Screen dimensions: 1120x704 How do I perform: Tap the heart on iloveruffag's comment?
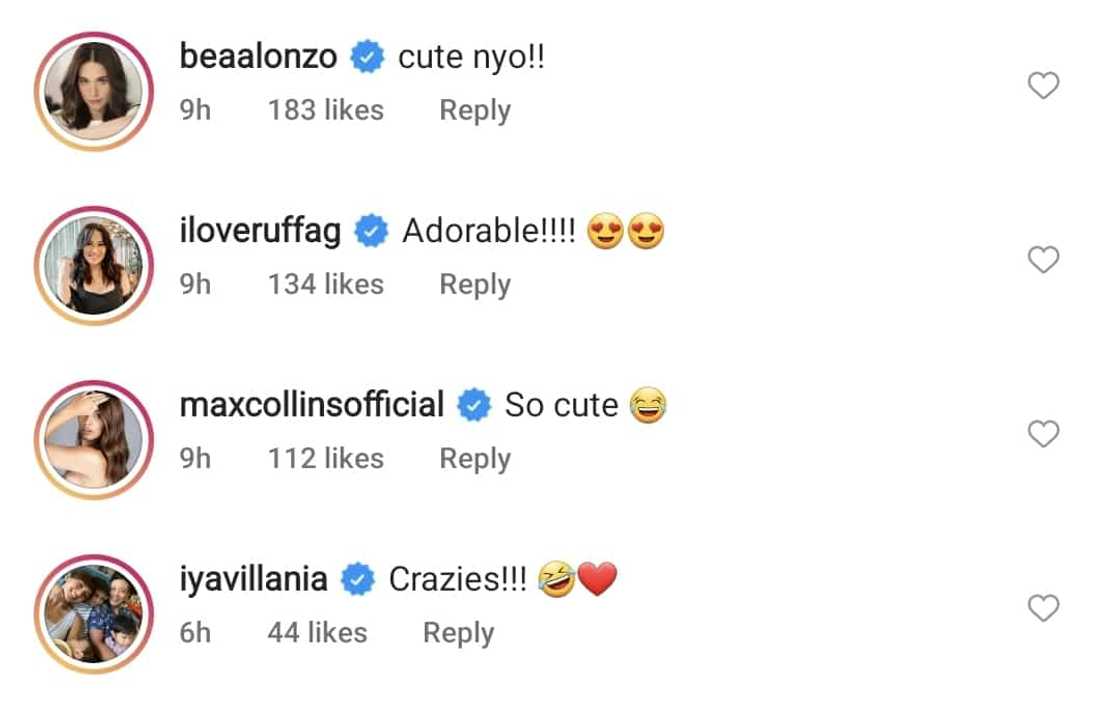pos(1043,261)
